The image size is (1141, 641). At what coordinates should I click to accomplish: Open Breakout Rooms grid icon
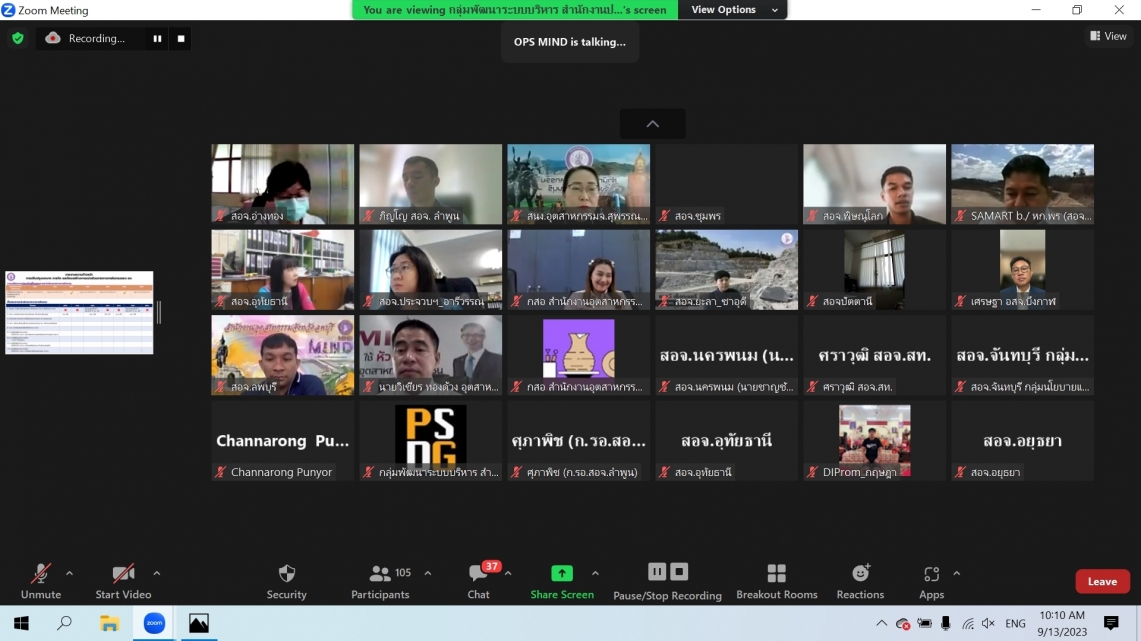(x=776, y=573)
